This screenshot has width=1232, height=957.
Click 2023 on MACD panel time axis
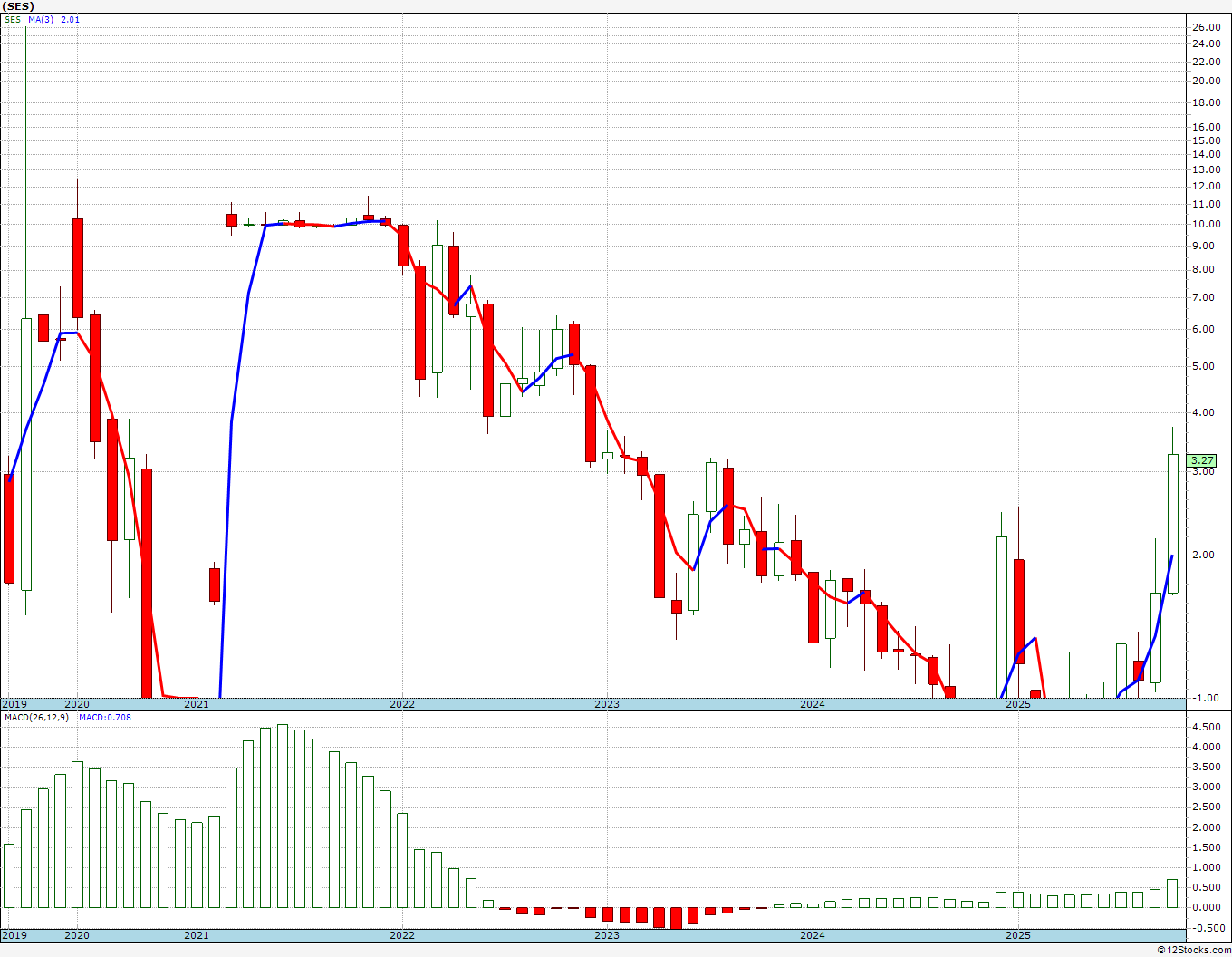click(607, 935)
